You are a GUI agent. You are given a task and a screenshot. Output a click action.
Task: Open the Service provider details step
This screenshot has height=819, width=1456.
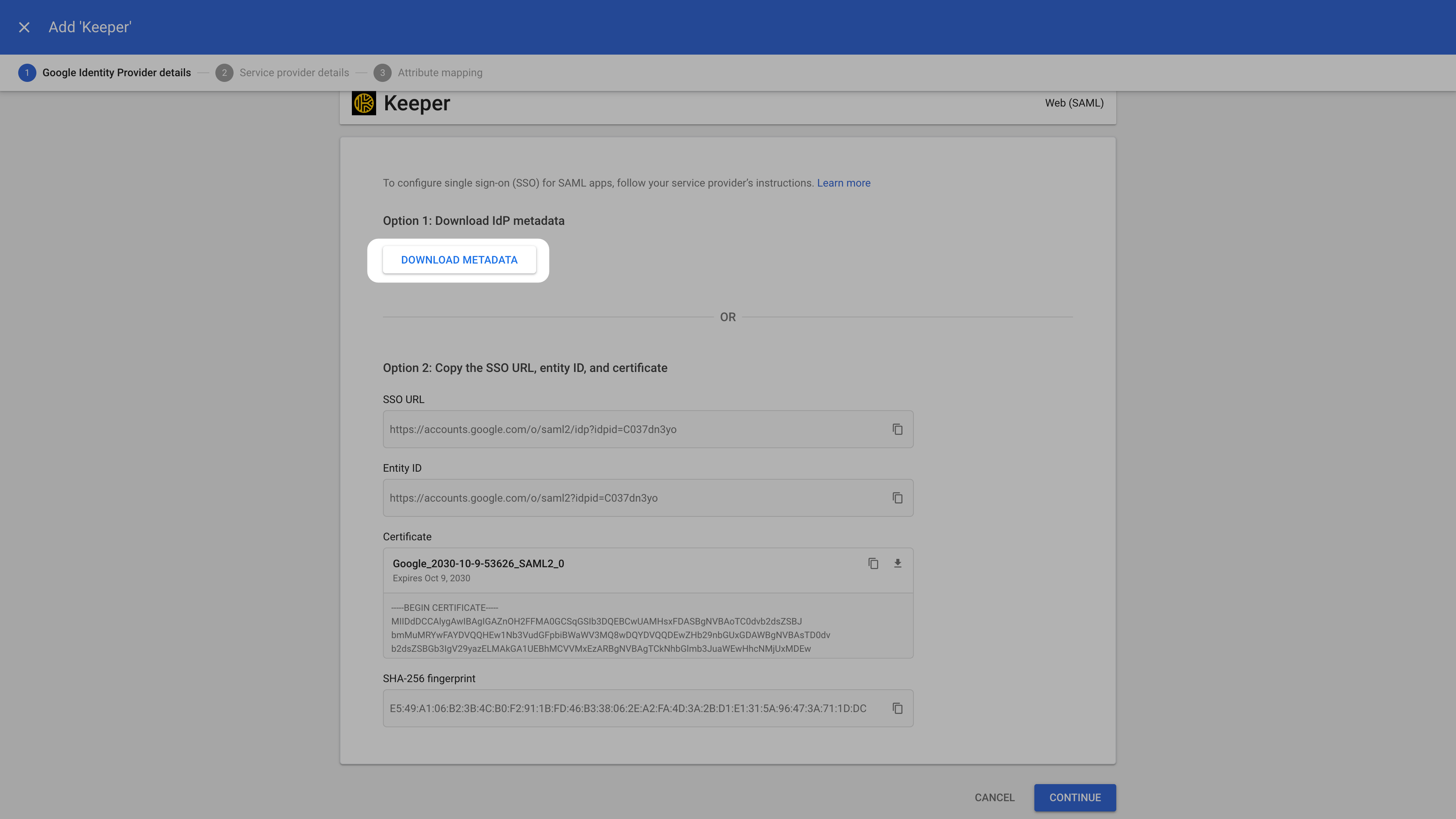coord(293,72)
